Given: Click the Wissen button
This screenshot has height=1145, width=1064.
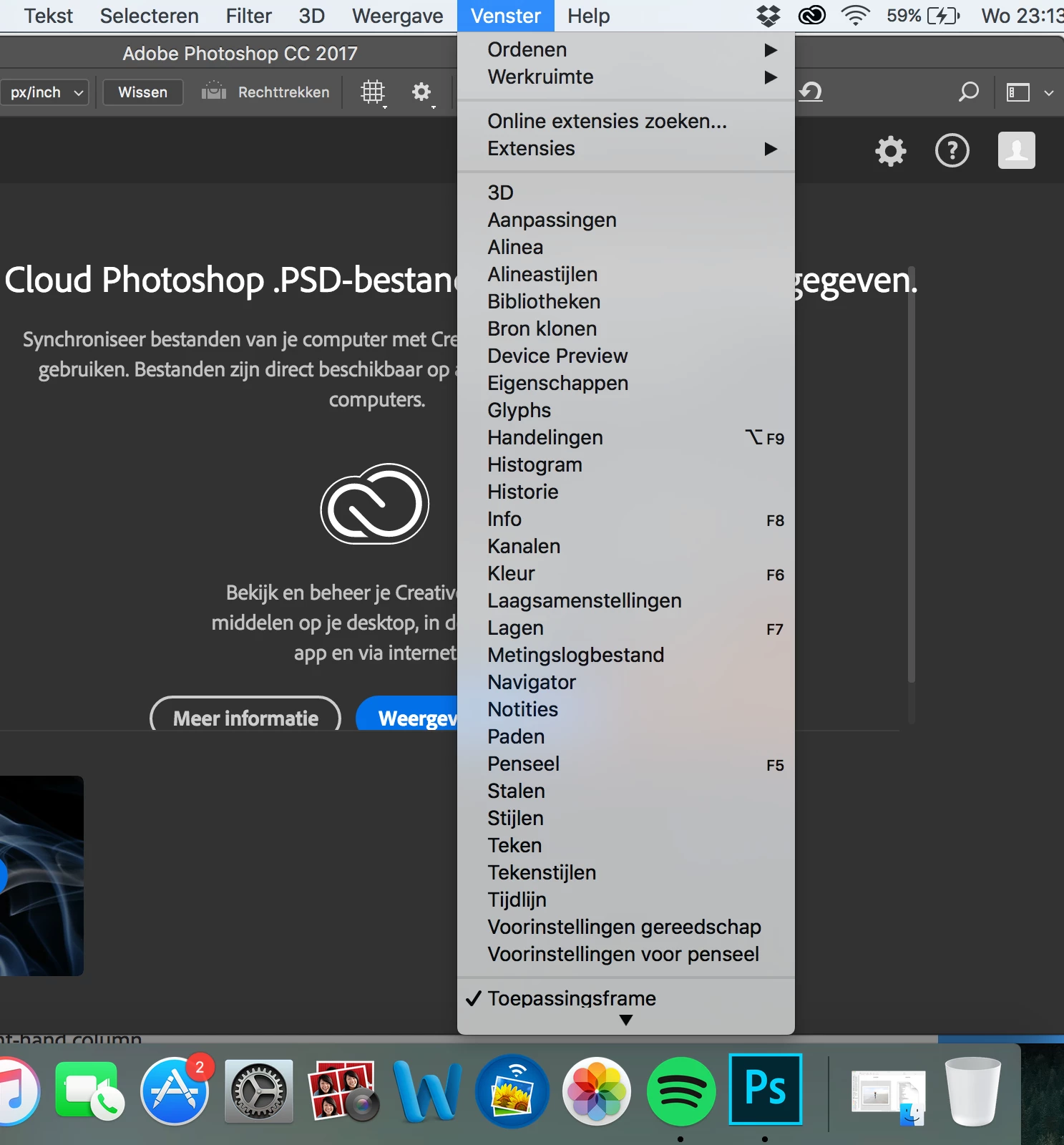Looking at the screenshot, I should click(x=142, y=92).
